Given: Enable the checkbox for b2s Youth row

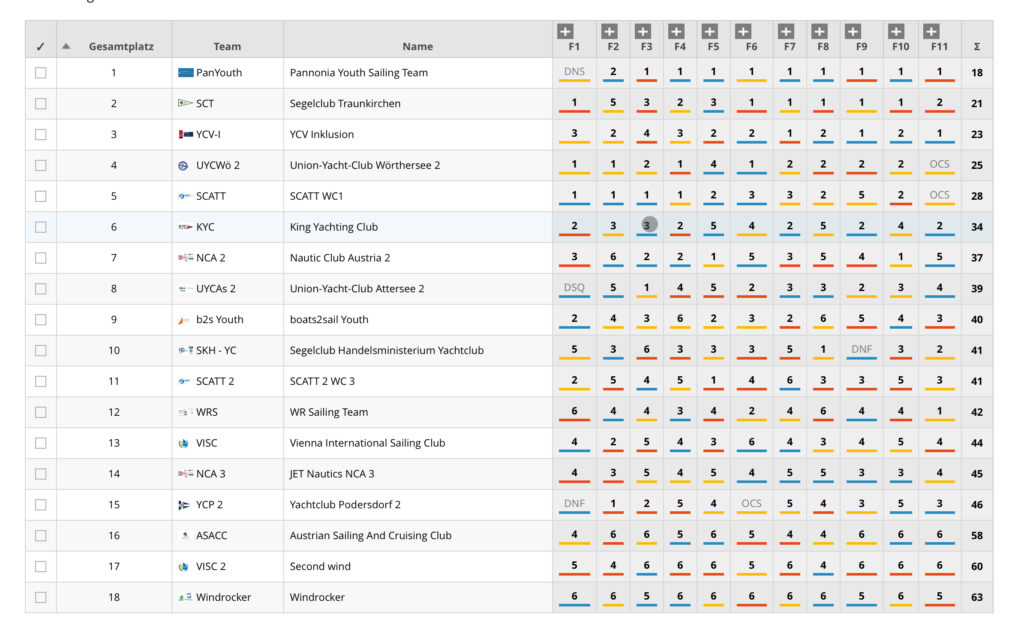Looking at the screenshot, I should pos(40,319).
